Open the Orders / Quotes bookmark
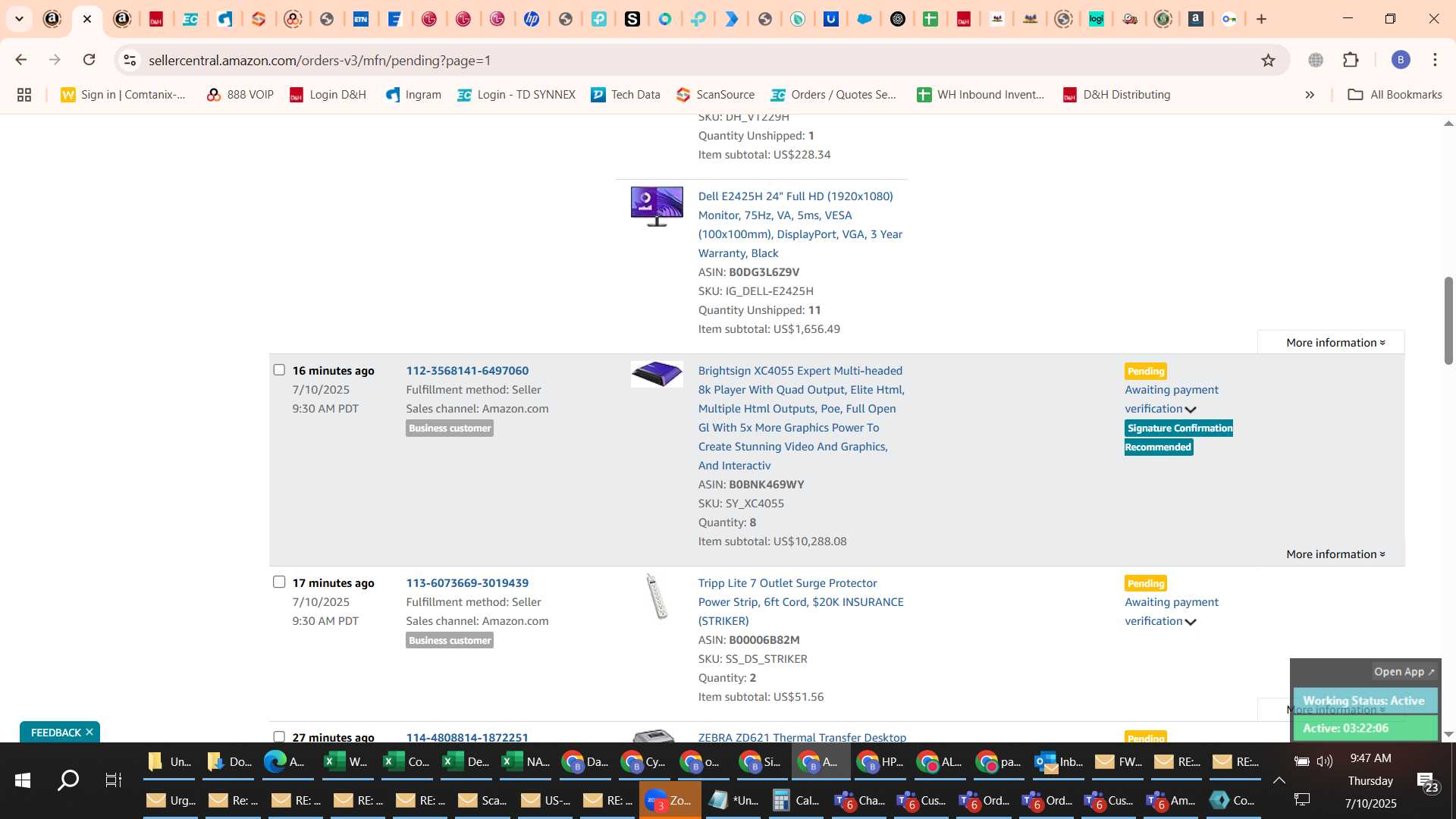The image size is (1456, 819). 833,95
